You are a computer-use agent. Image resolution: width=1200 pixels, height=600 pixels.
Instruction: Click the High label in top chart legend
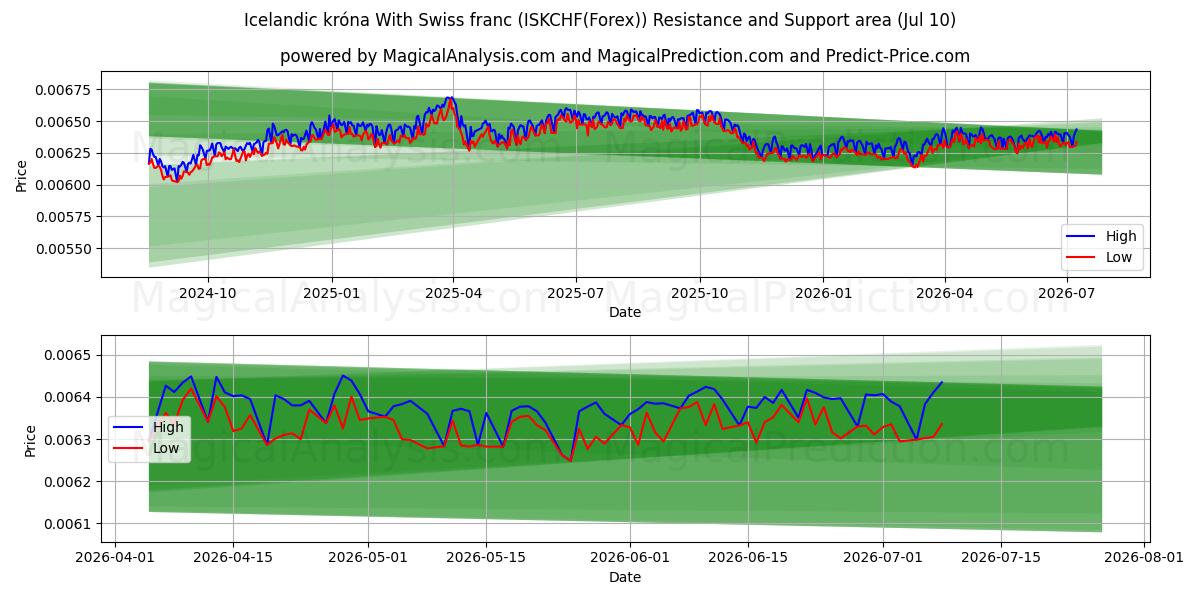[1121, 237]
